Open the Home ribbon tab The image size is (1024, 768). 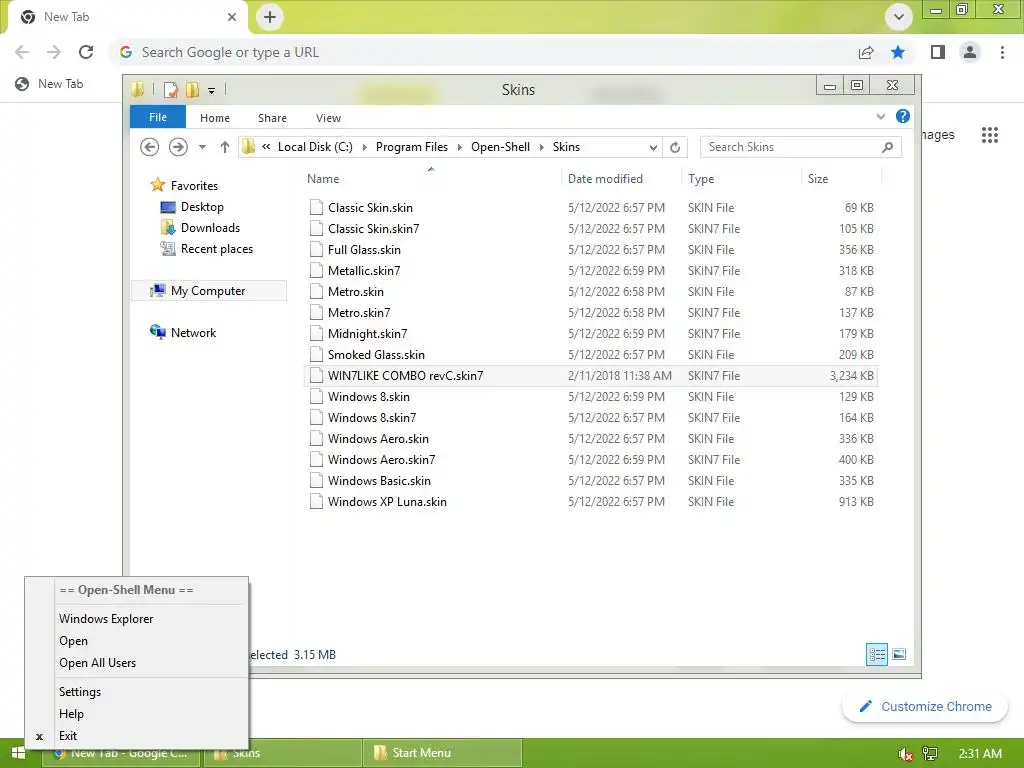(215, 118)
